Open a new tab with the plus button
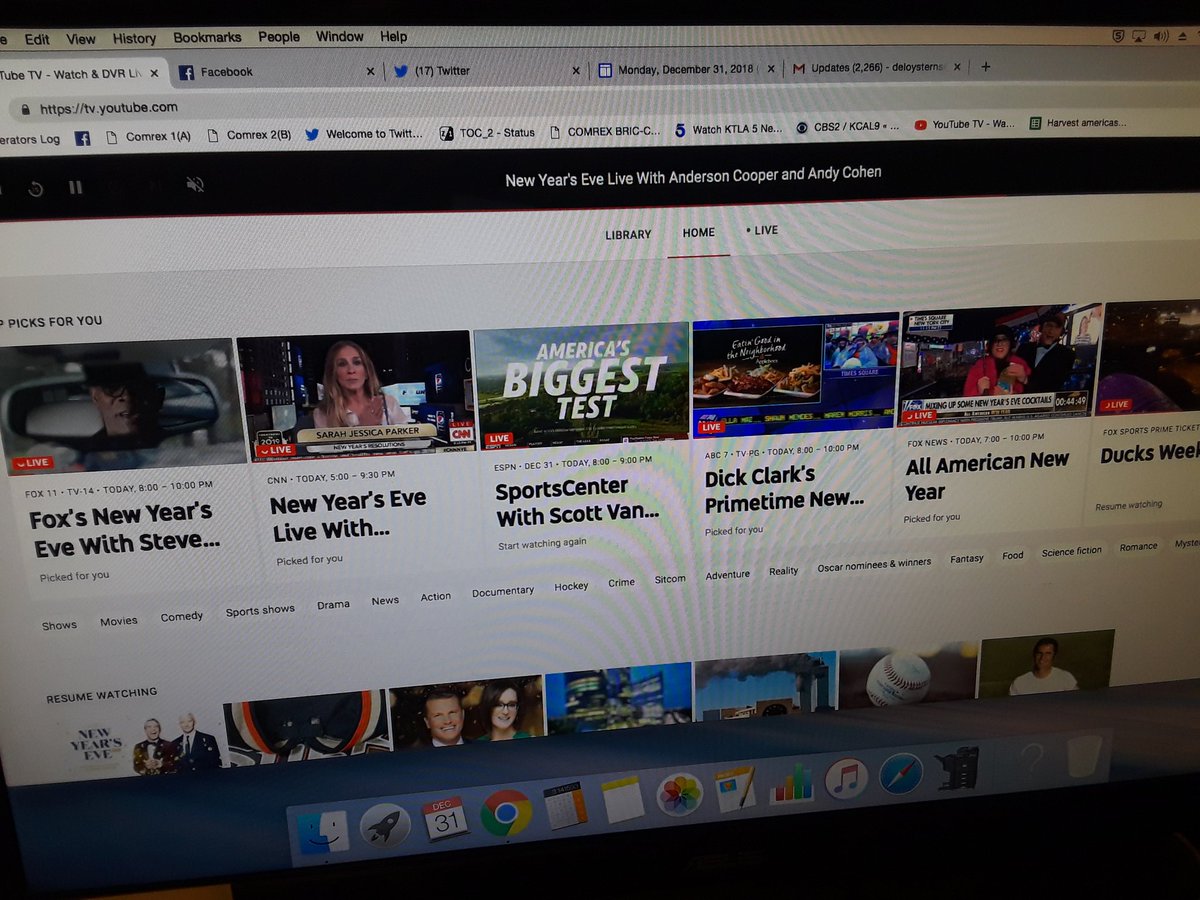 pyautogui.click(x=986, y=66)
